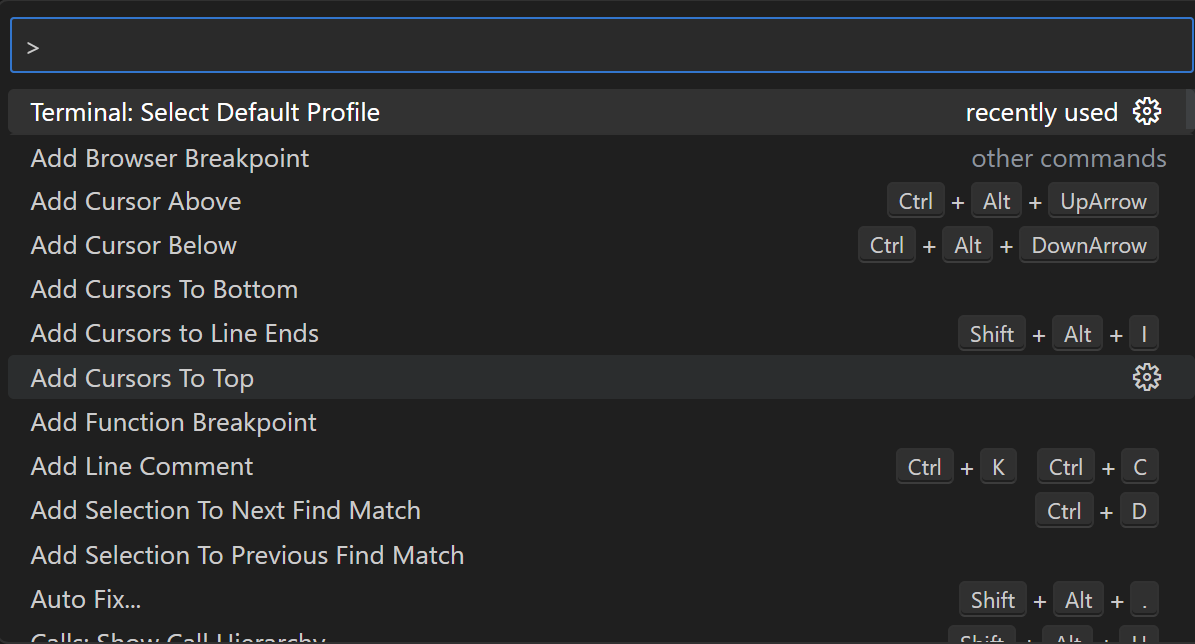
Task: Select Add Cursor Below from the list
Action: tap(134, 245)
